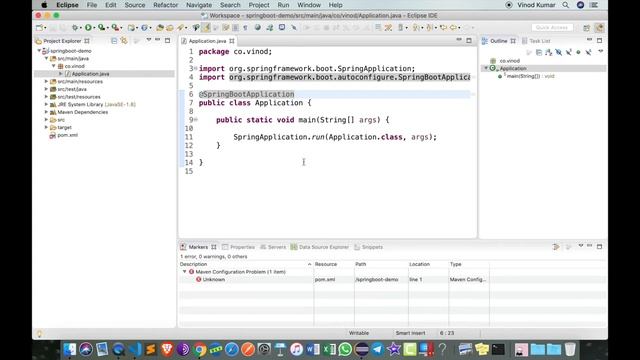Open Trash in the Dock
Screen dimensions: 640x360
point(570,349)
